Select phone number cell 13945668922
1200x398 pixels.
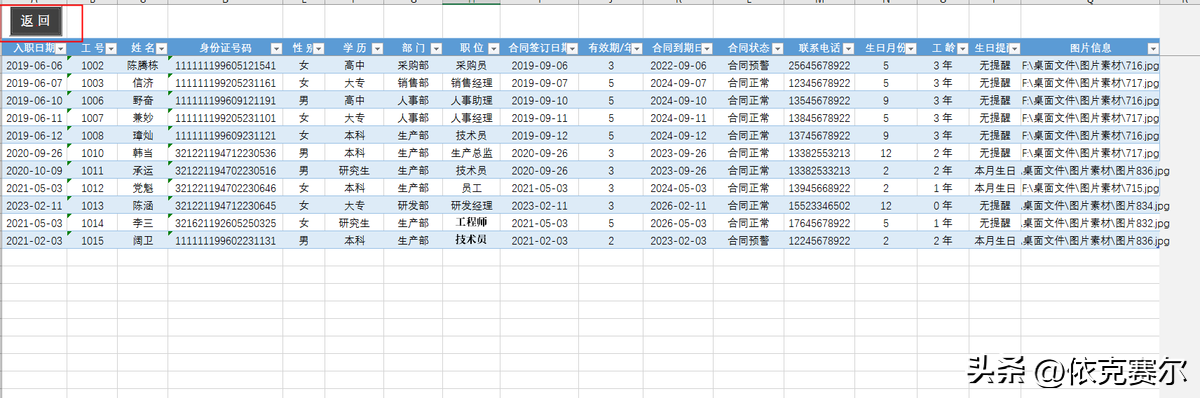[820, 188]
